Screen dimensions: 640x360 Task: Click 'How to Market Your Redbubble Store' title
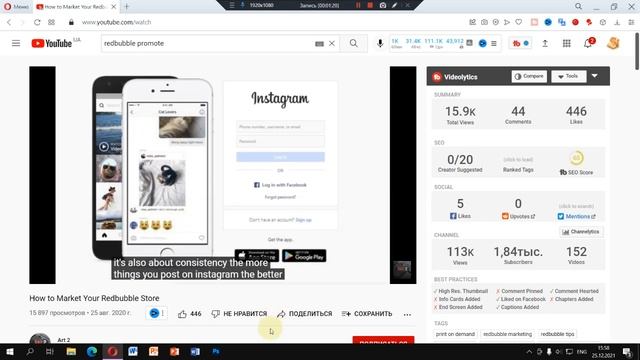point(94,298)
